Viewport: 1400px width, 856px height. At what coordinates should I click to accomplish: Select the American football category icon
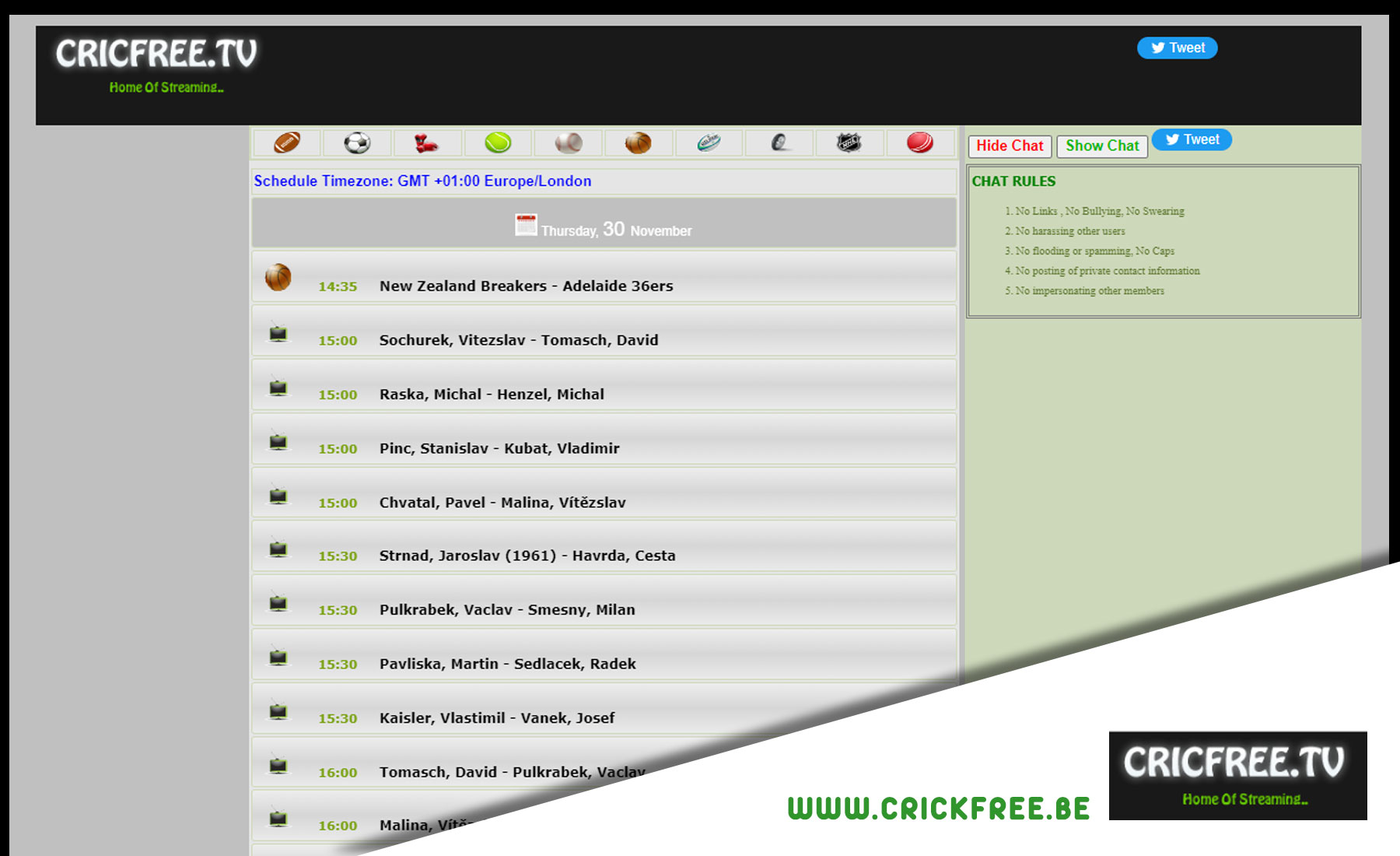pos(287,143)
